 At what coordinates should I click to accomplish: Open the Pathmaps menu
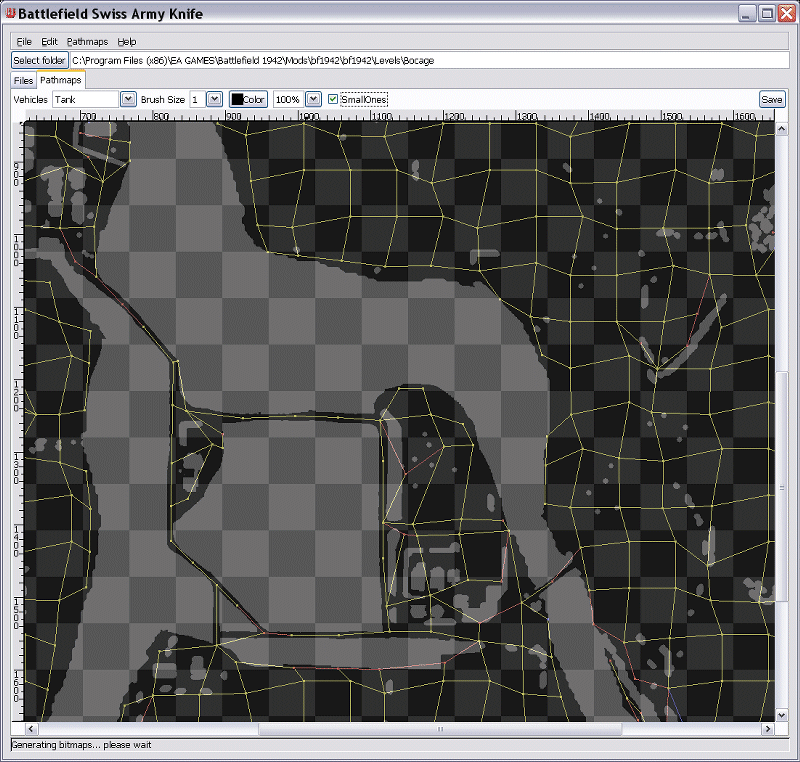pos(87,42)
